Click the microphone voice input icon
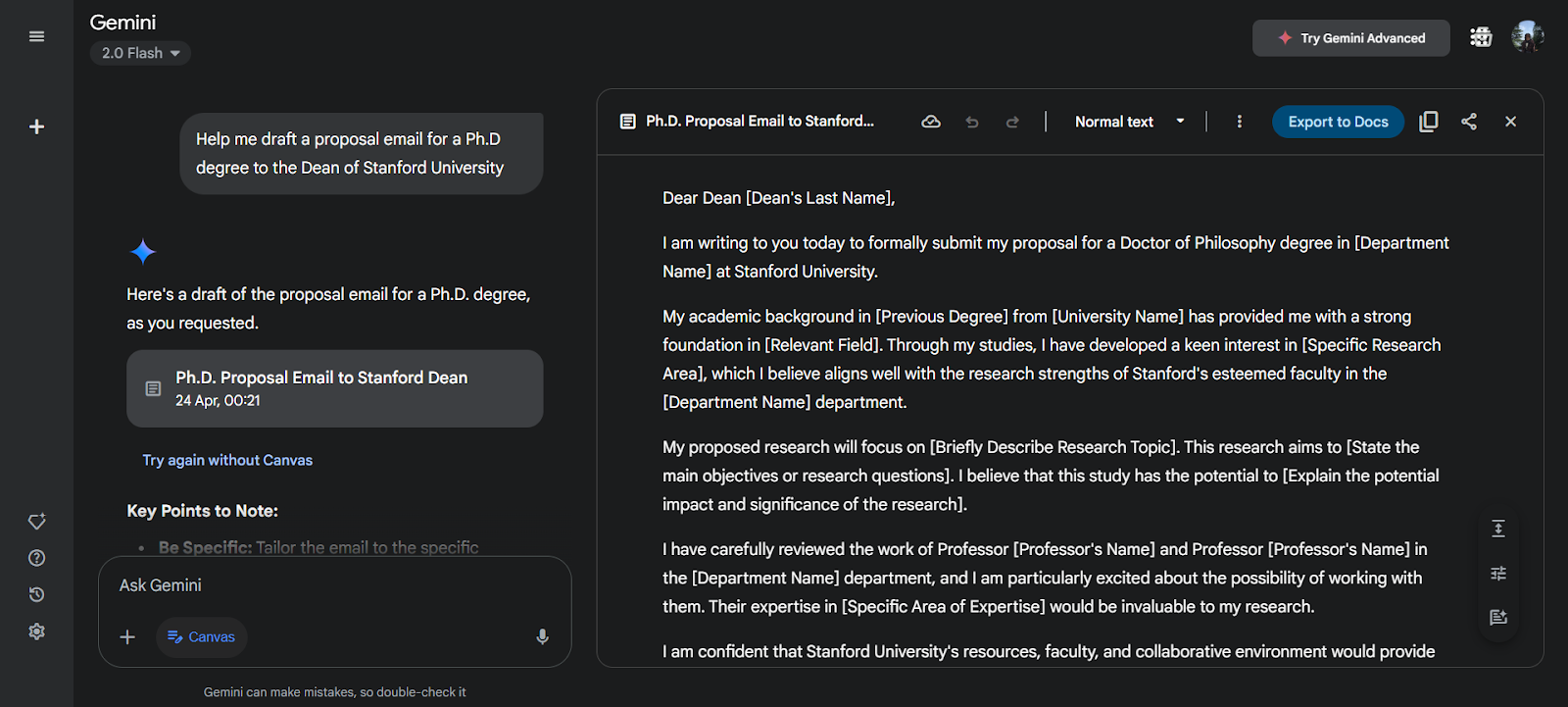The height and width of the screenshot is (707, 1568). point(542,637)
